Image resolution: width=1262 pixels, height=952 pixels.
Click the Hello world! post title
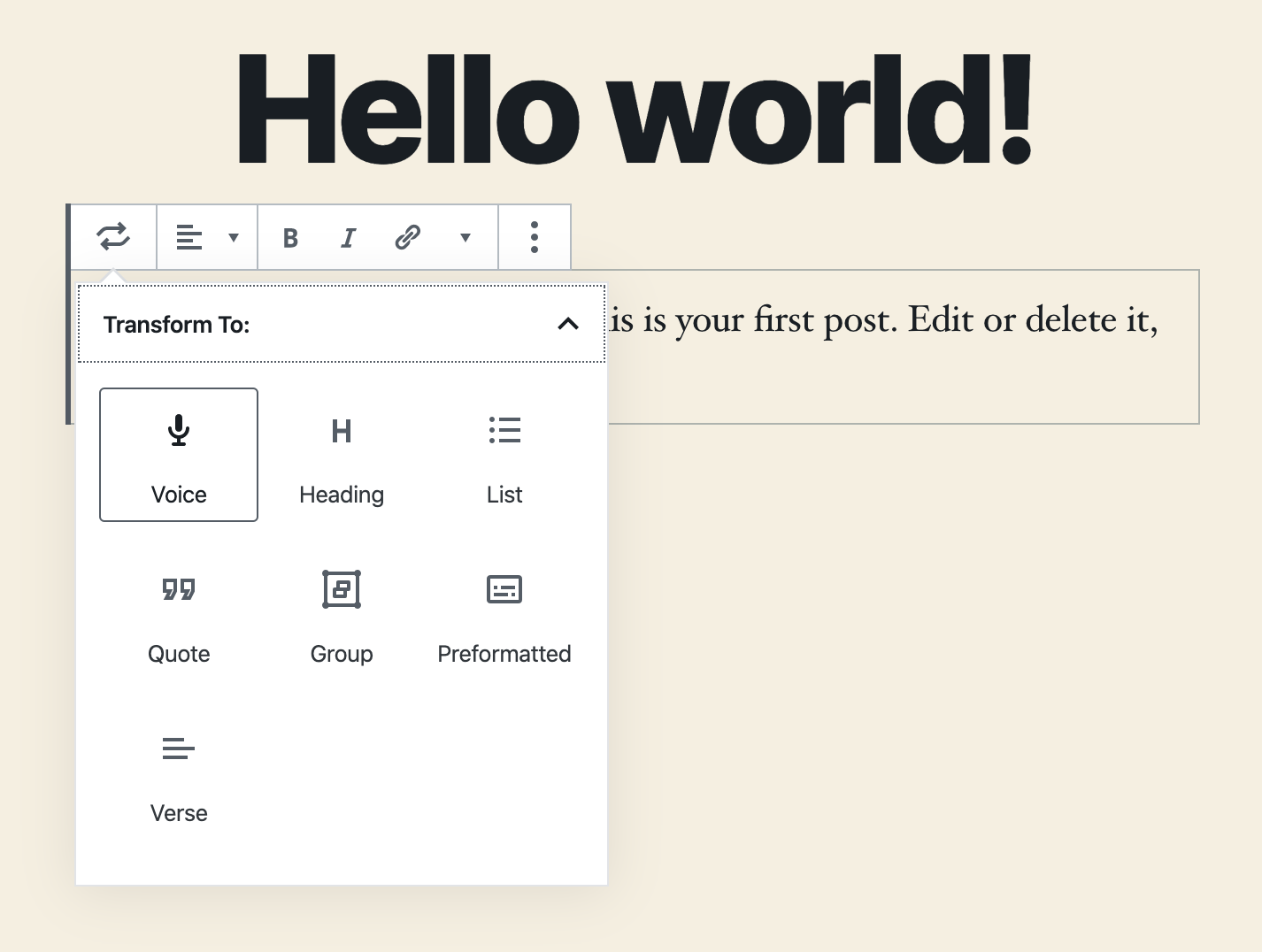(x=634, y=111)
